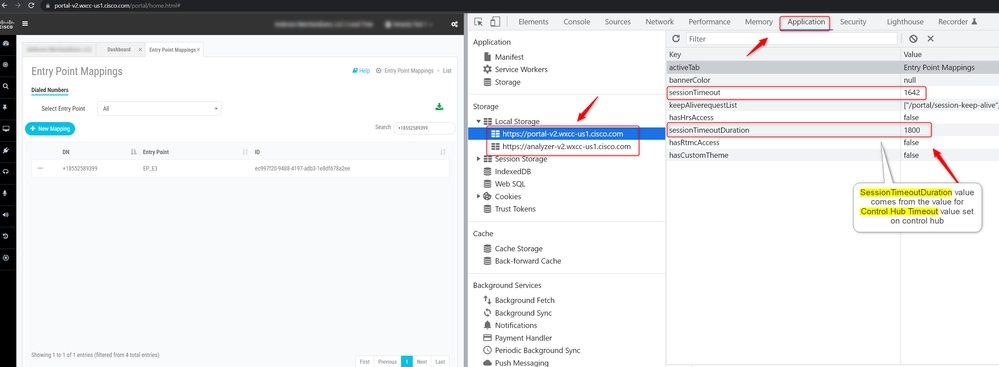Click the DevTools inspect element picker icon
Viewport: 999px width, 367px height.
point(479,22)
